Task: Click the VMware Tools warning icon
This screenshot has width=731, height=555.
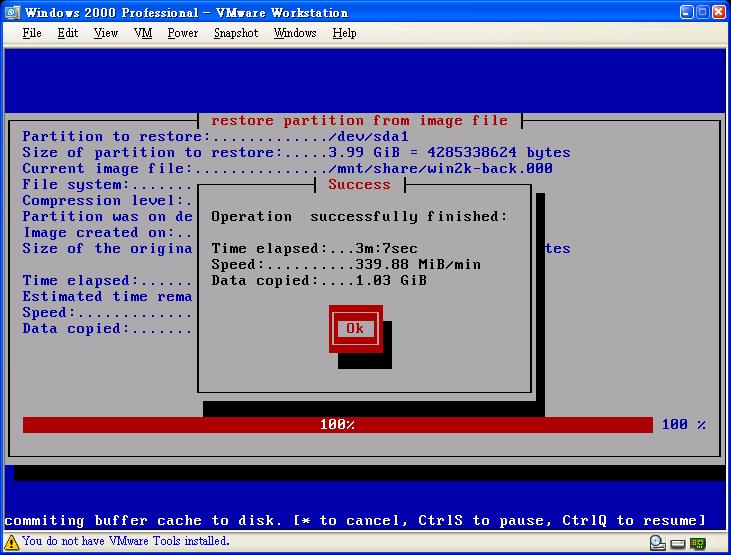Action: click(x=11, y=542)
